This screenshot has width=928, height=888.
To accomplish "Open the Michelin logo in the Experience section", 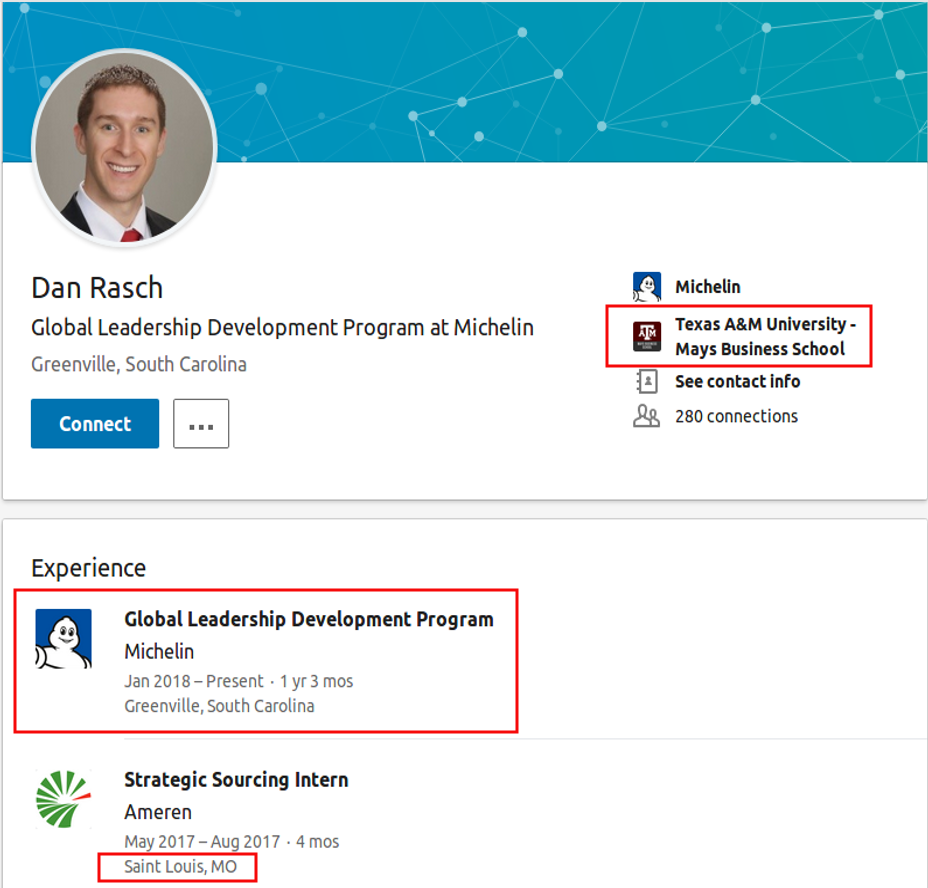I will click(x=63, y=639).
